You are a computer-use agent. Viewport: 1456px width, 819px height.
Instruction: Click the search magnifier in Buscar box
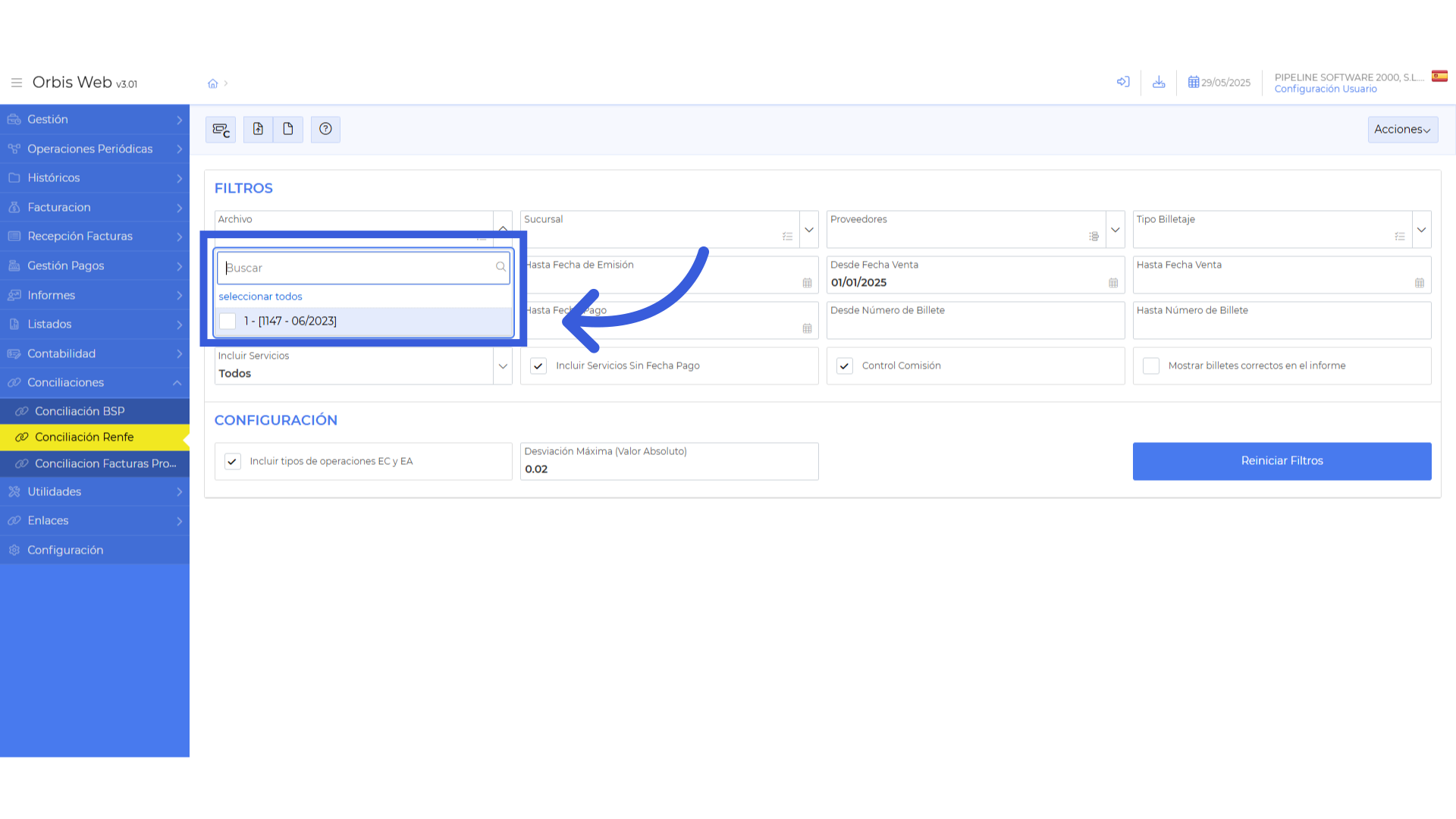500,267
